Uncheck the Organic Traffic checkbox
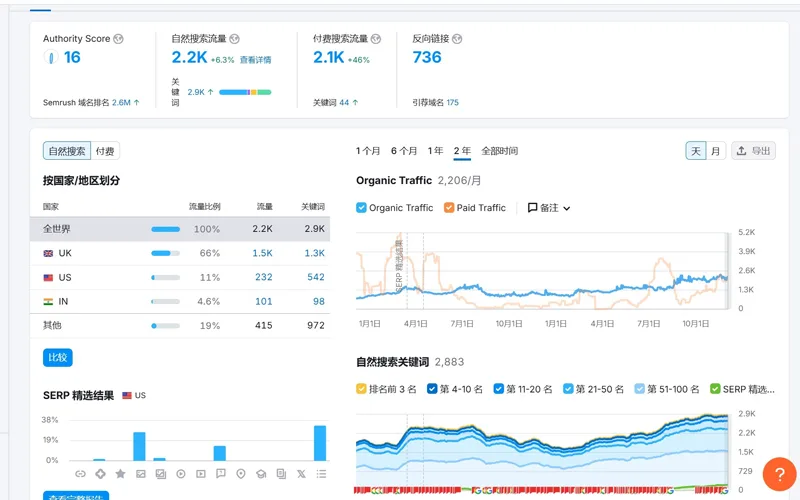This screenshot has height=500, width=800. pyautogui.click(x=361, y=208)
